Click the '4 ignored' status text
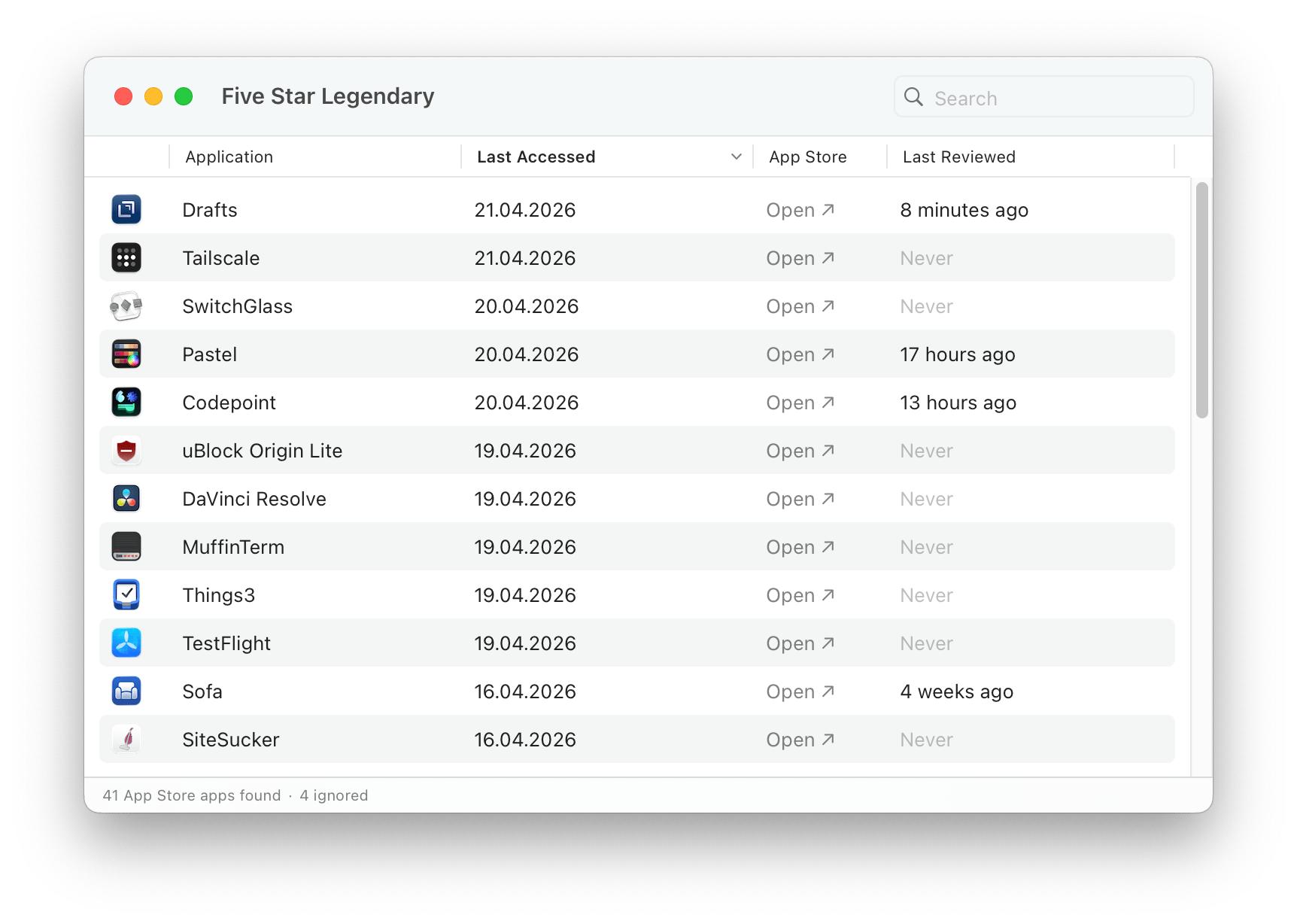 click(333, 795)
